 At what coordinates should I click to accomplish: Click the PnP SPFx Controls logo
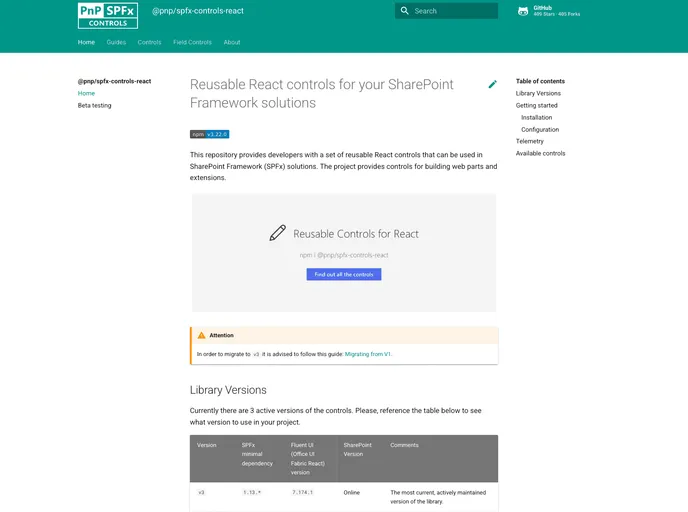click(108, 16)
